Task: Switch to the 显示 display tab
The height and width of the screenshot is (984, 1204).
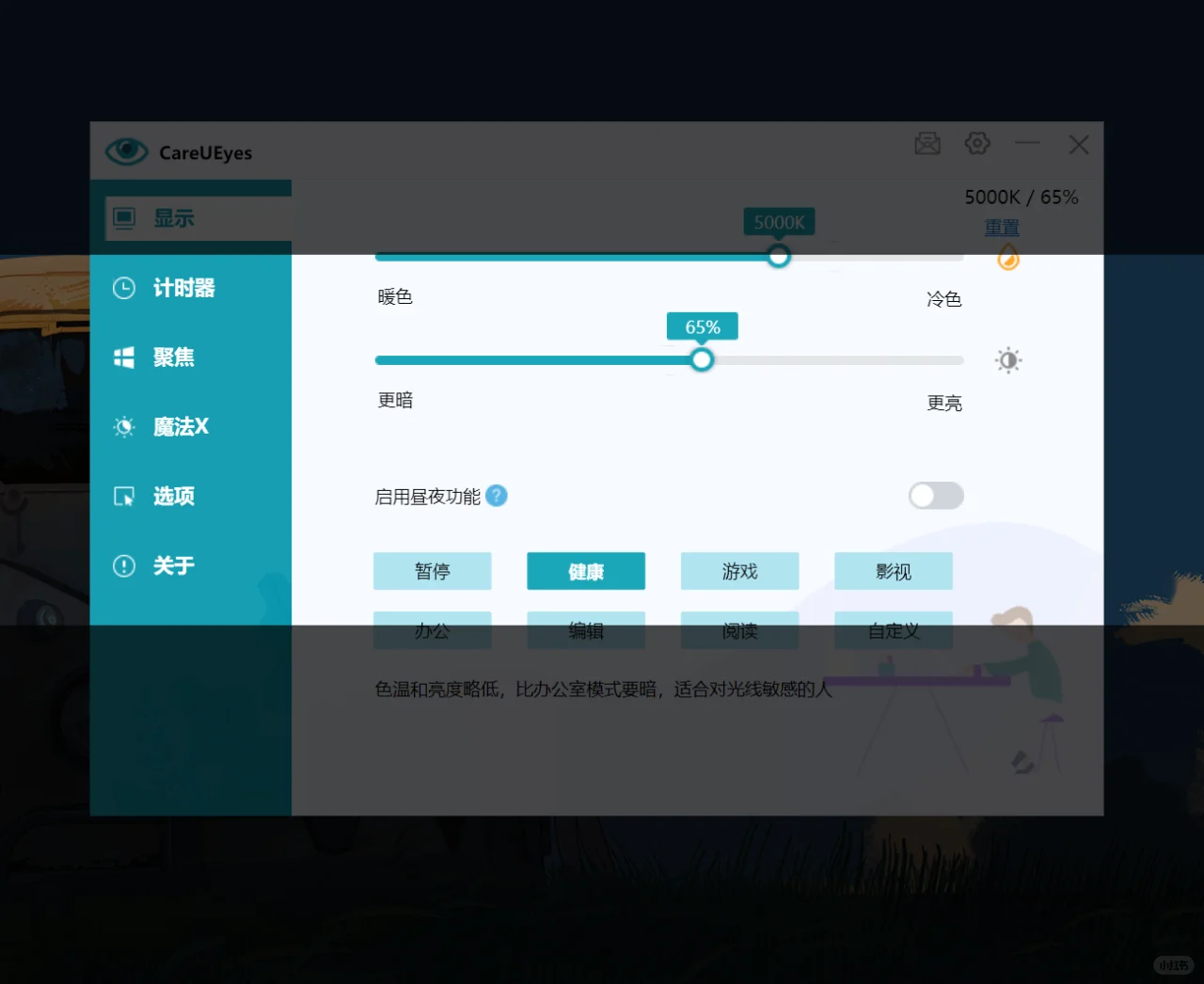Action: [174, 218]
